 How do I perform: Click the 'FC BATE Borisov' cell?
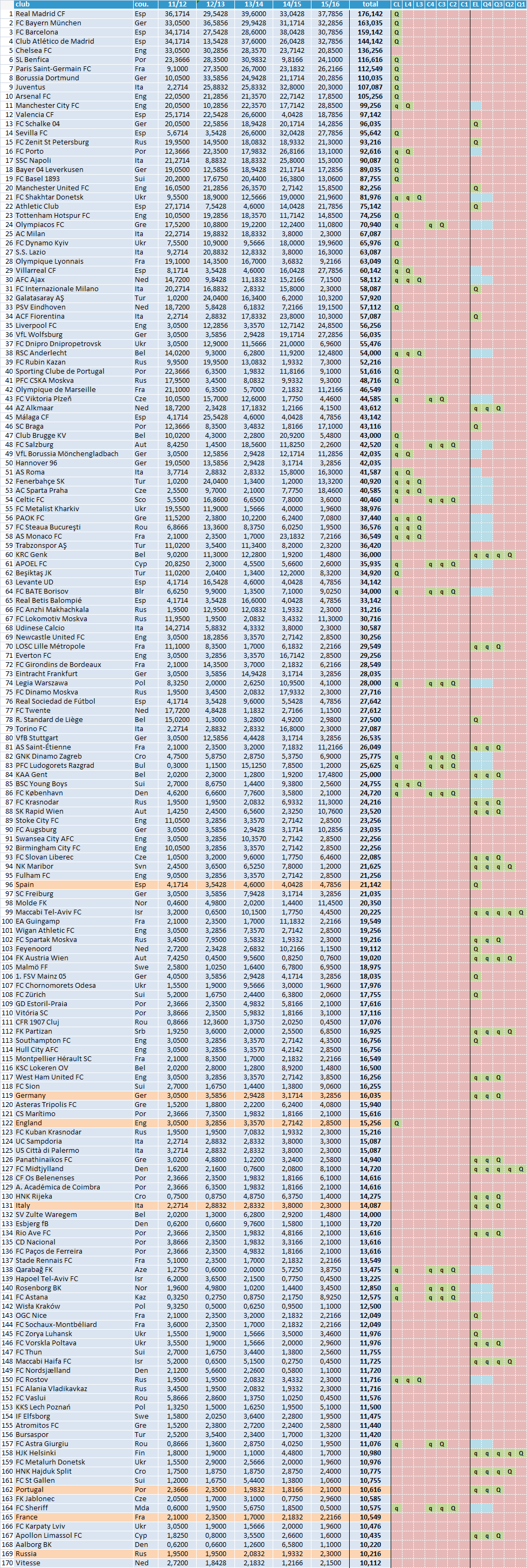coord(73,591)
